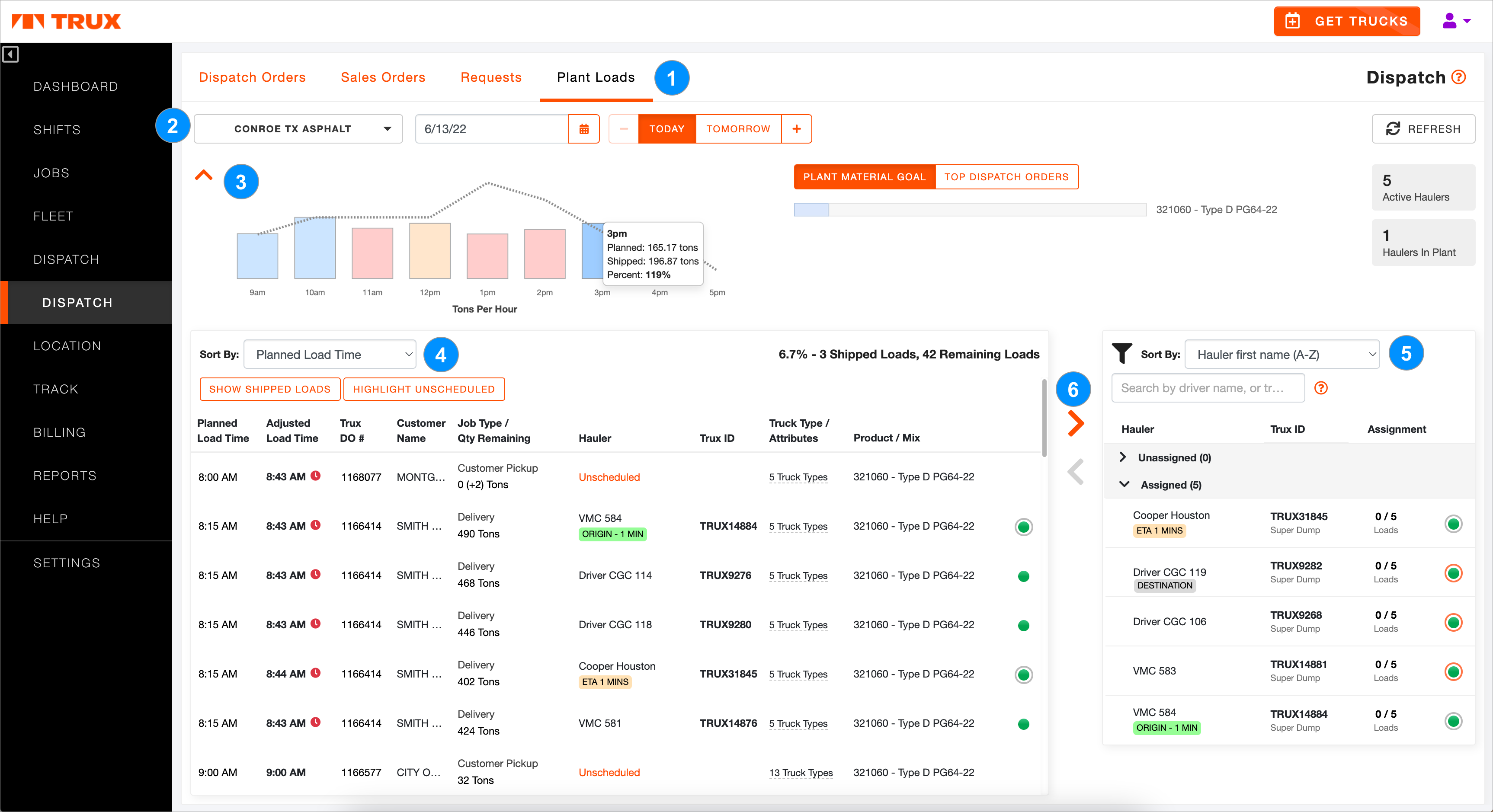
Task: Click the Active Haulers count card
Action: [1423, 187]
